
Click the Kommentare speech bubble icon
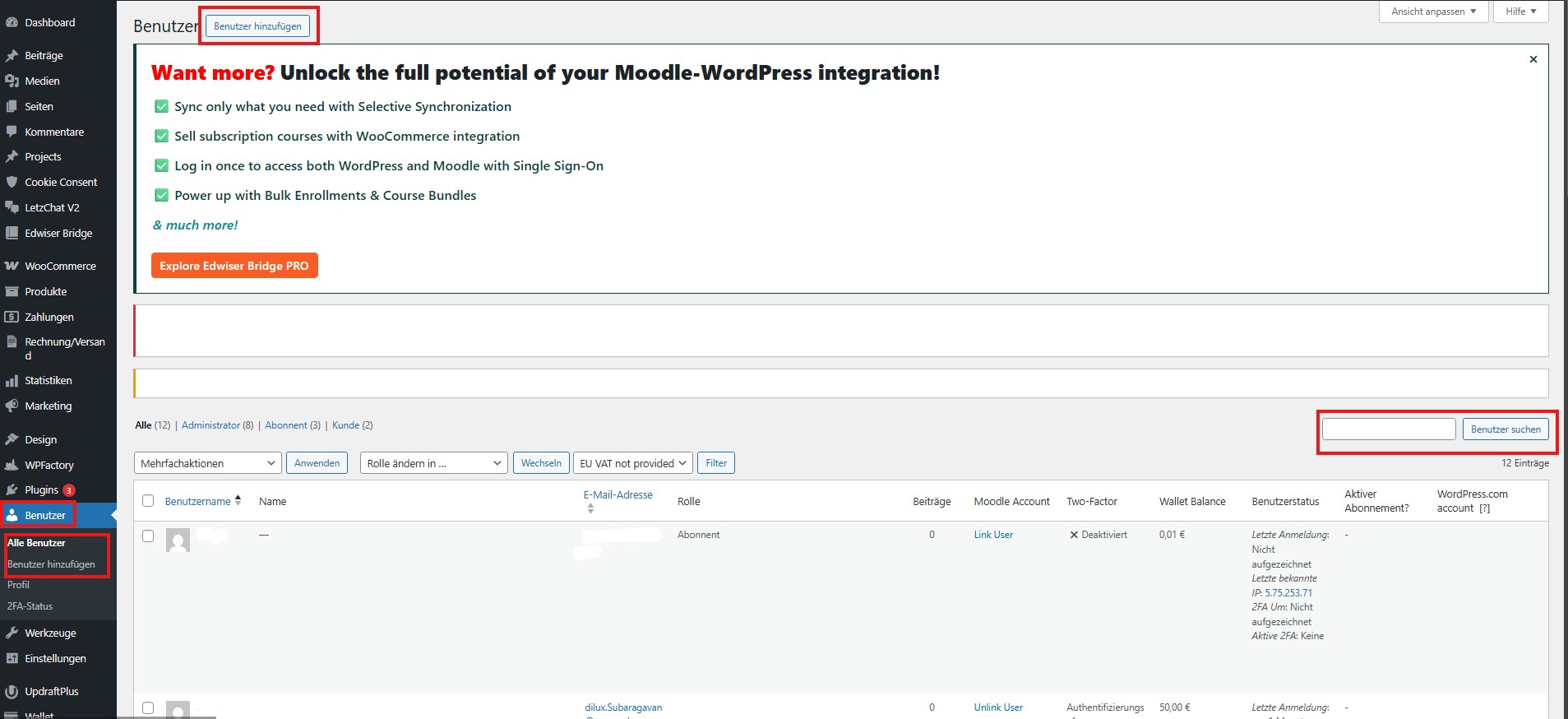12,132
